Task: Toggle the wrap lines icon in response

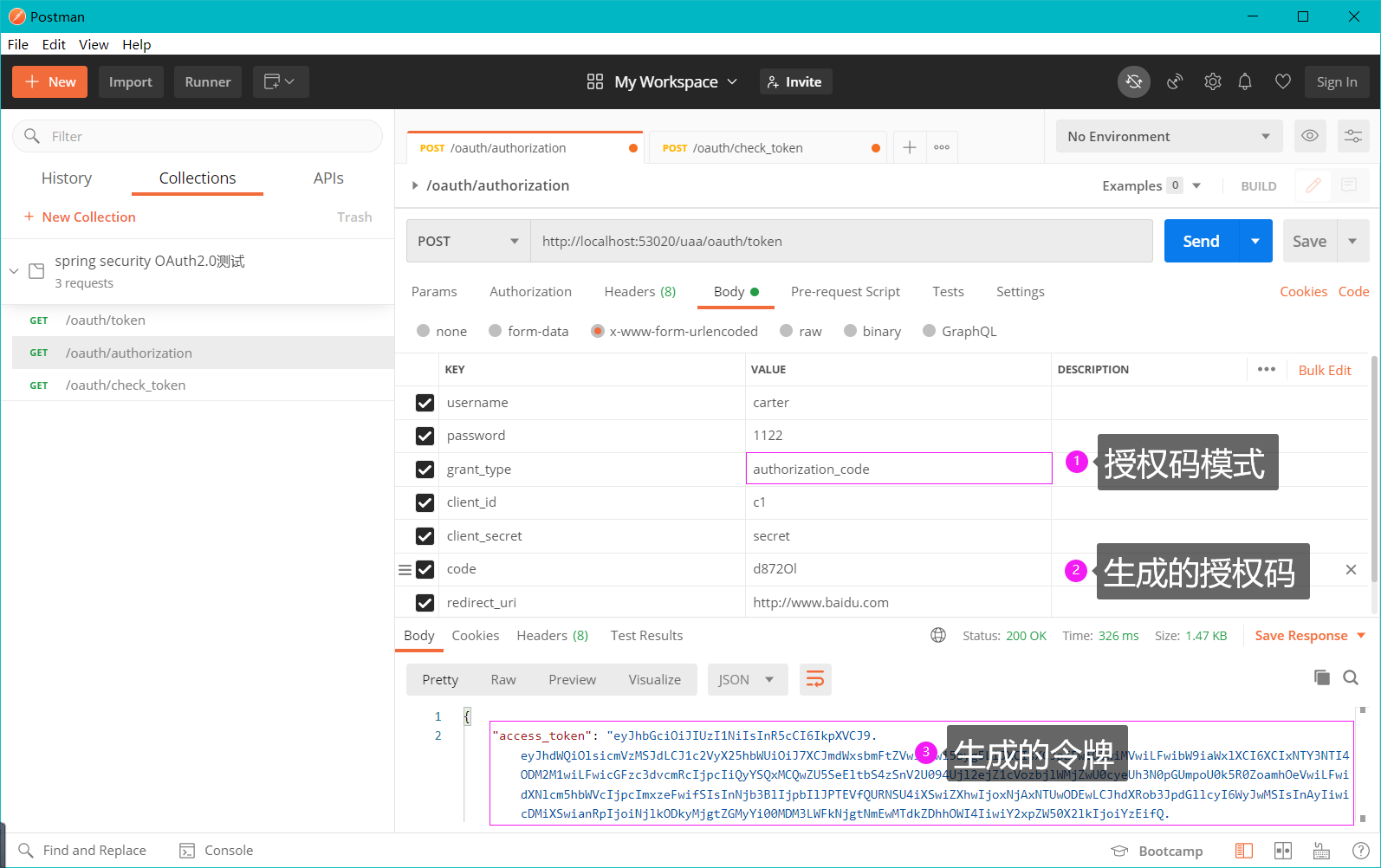Action: [815, 680]
